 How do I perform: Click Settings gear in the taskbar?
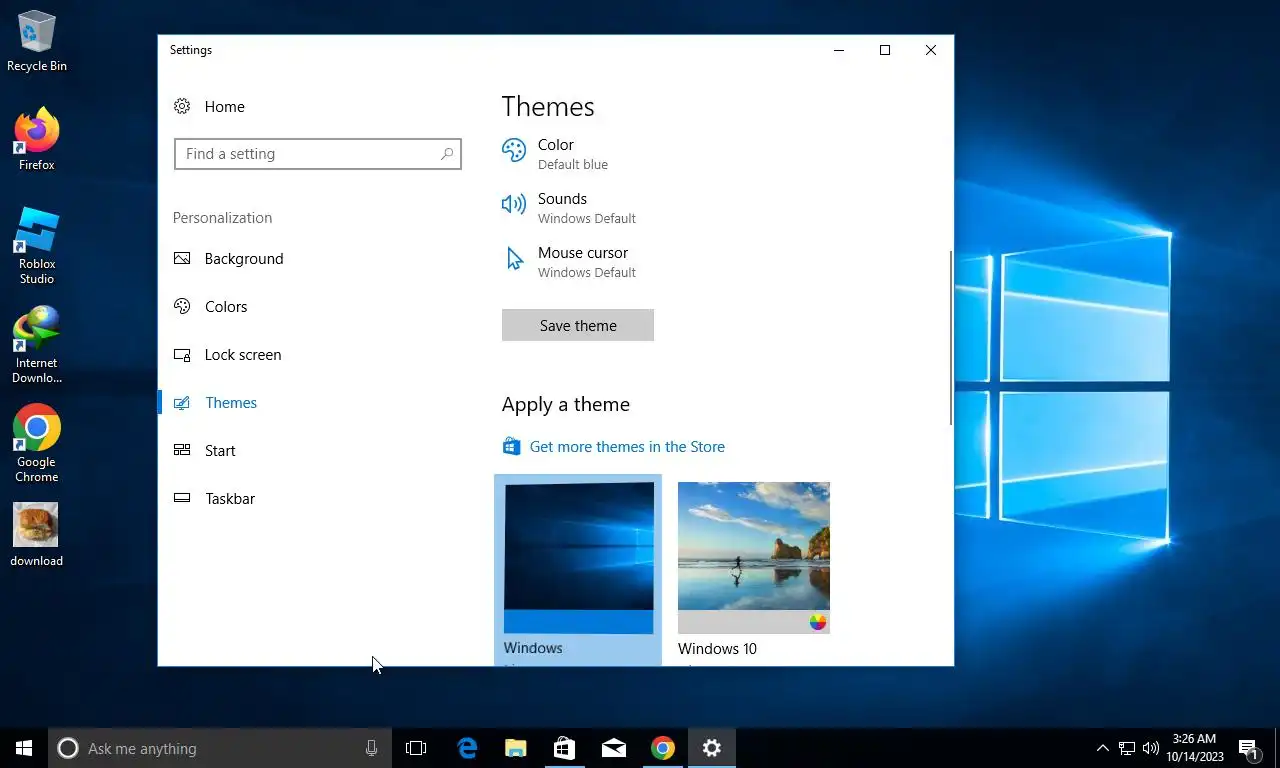coord(711,748)
